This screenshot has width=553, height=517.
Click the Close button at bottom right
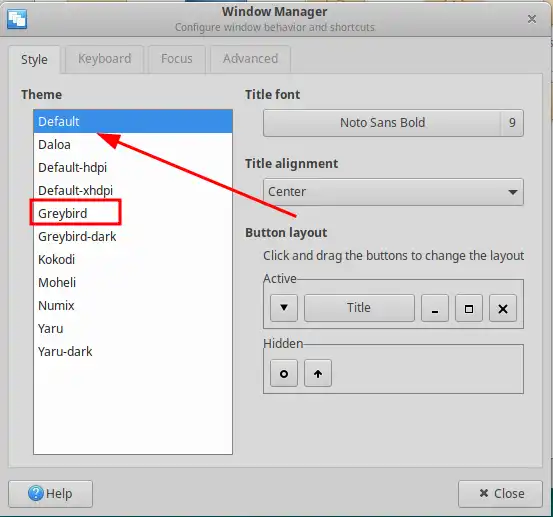[x=500, y=494]
